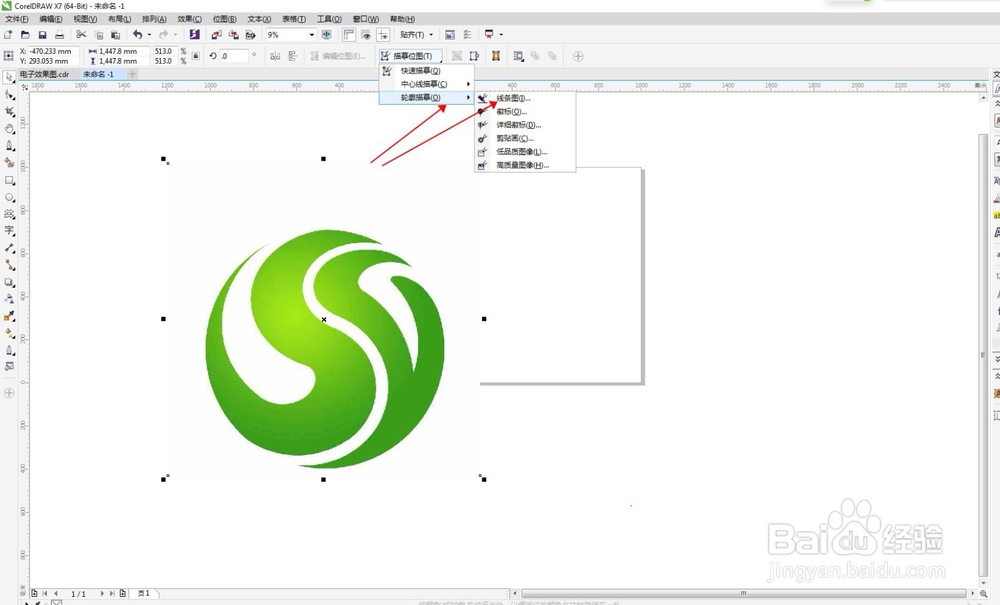
Task: Switch to the 电子效果图.cdr document tab
Action: coord(44,74)
